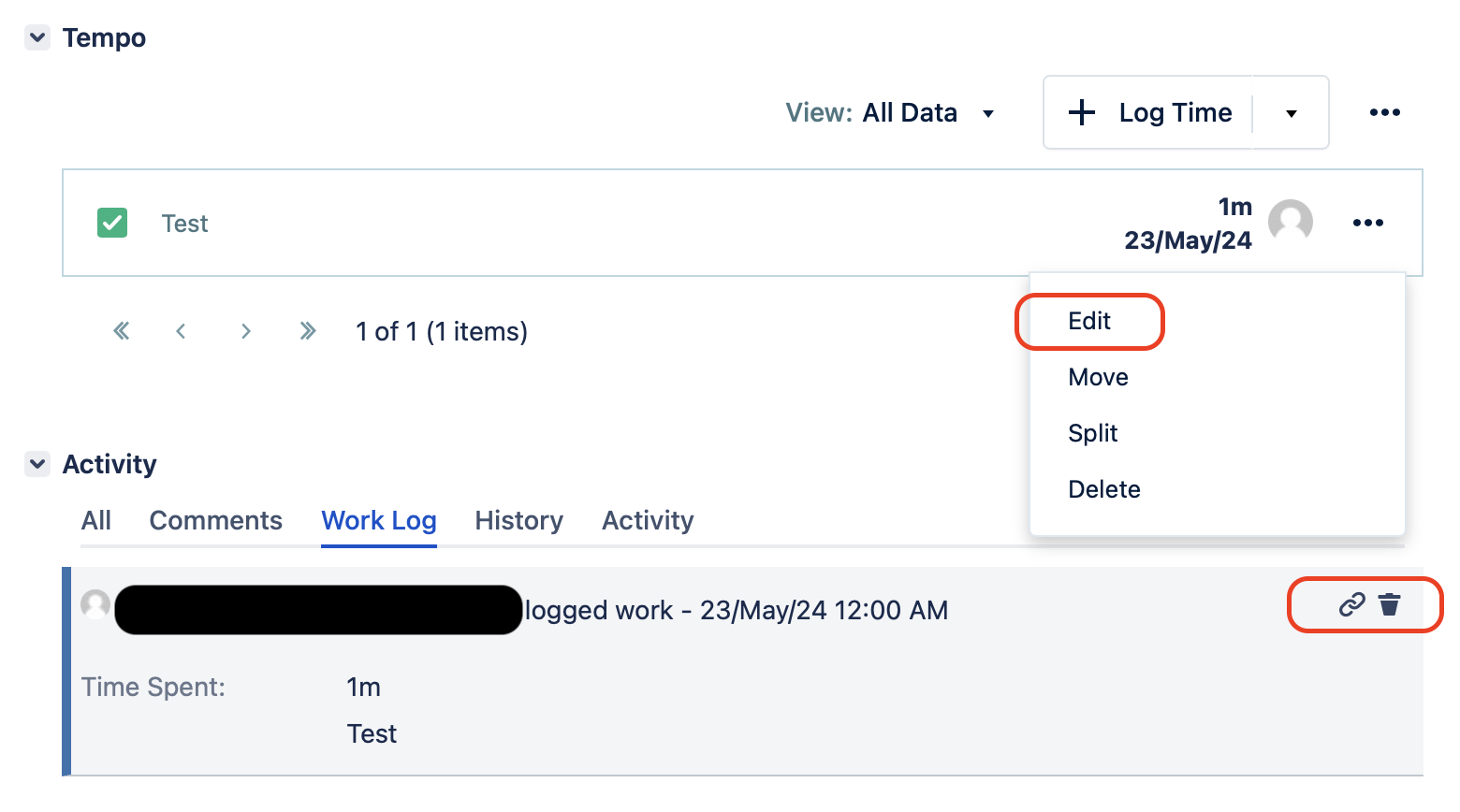The width and height of the screenshot is (1460, 812).
Task: Go to first page of worklogs
Action: pyautogui.click(x=122, y=331)
